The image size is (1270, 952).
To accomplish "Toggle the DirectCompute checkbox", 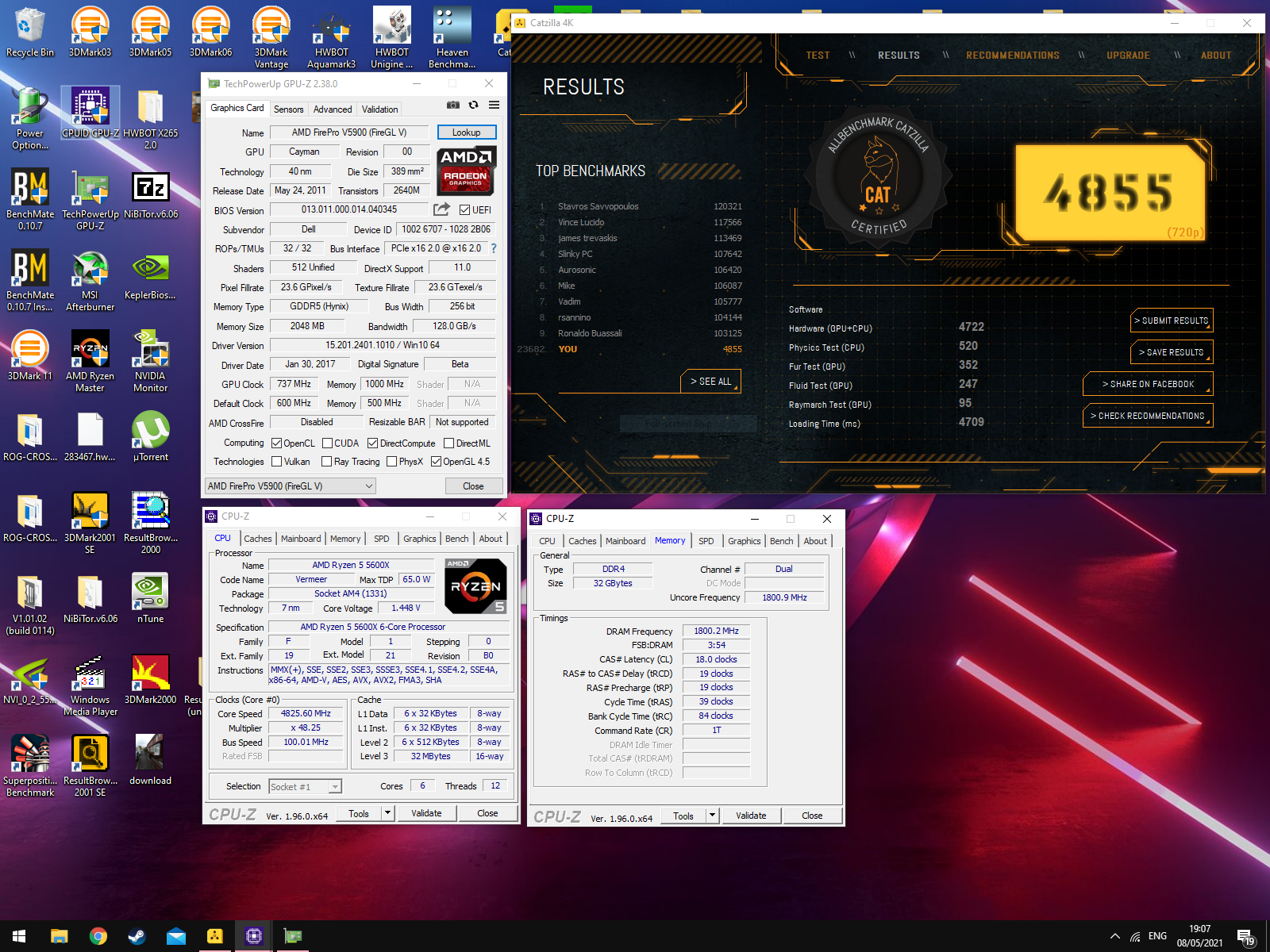I will (x=372, y=443).
